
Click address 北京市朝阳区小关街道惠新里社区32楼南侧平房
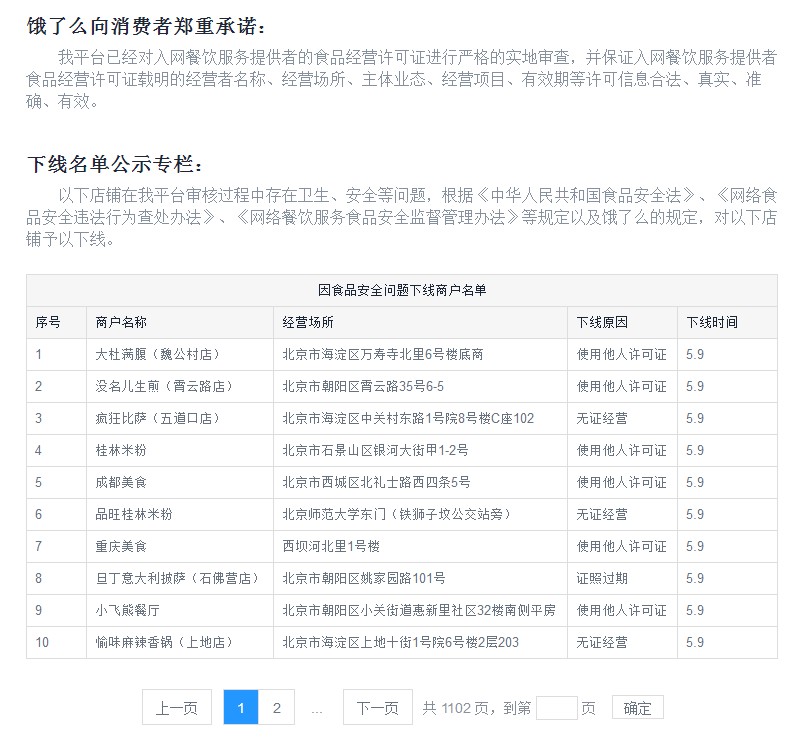click(419, 610)
